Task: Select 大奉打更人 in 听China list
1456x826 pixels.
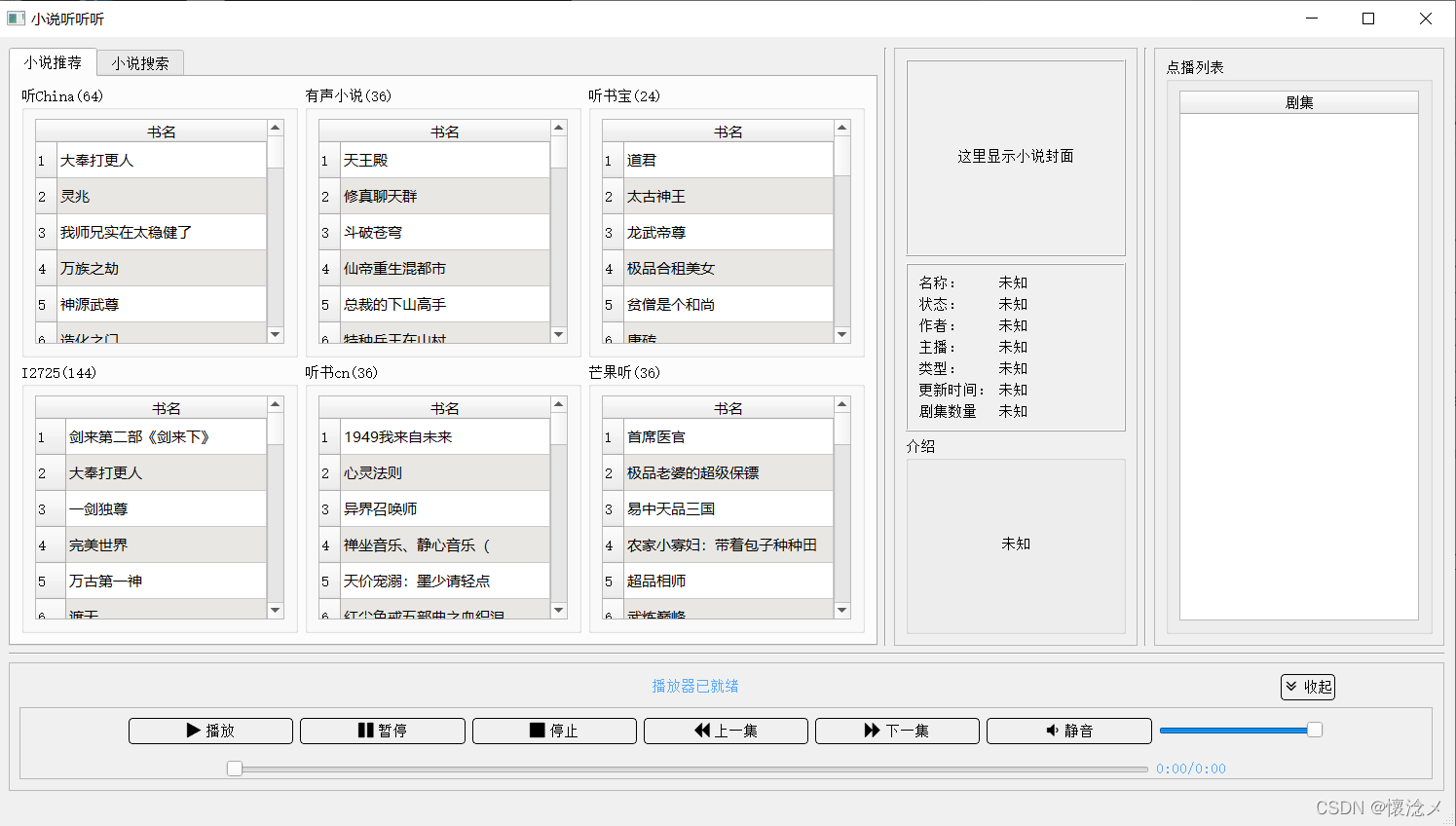Action: click(x=162, y=160)
